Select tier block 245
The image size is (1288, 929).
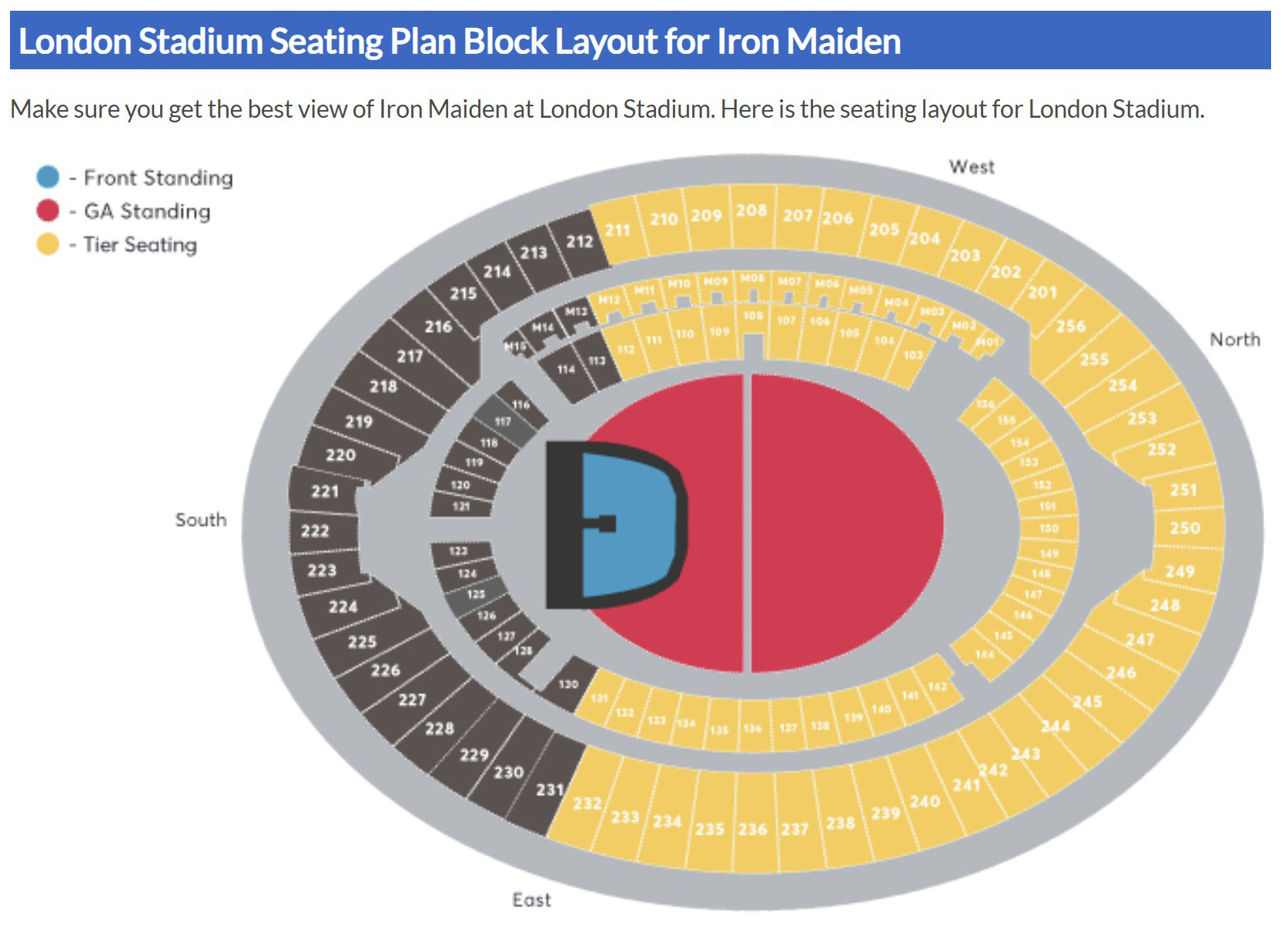point(1087,702)
